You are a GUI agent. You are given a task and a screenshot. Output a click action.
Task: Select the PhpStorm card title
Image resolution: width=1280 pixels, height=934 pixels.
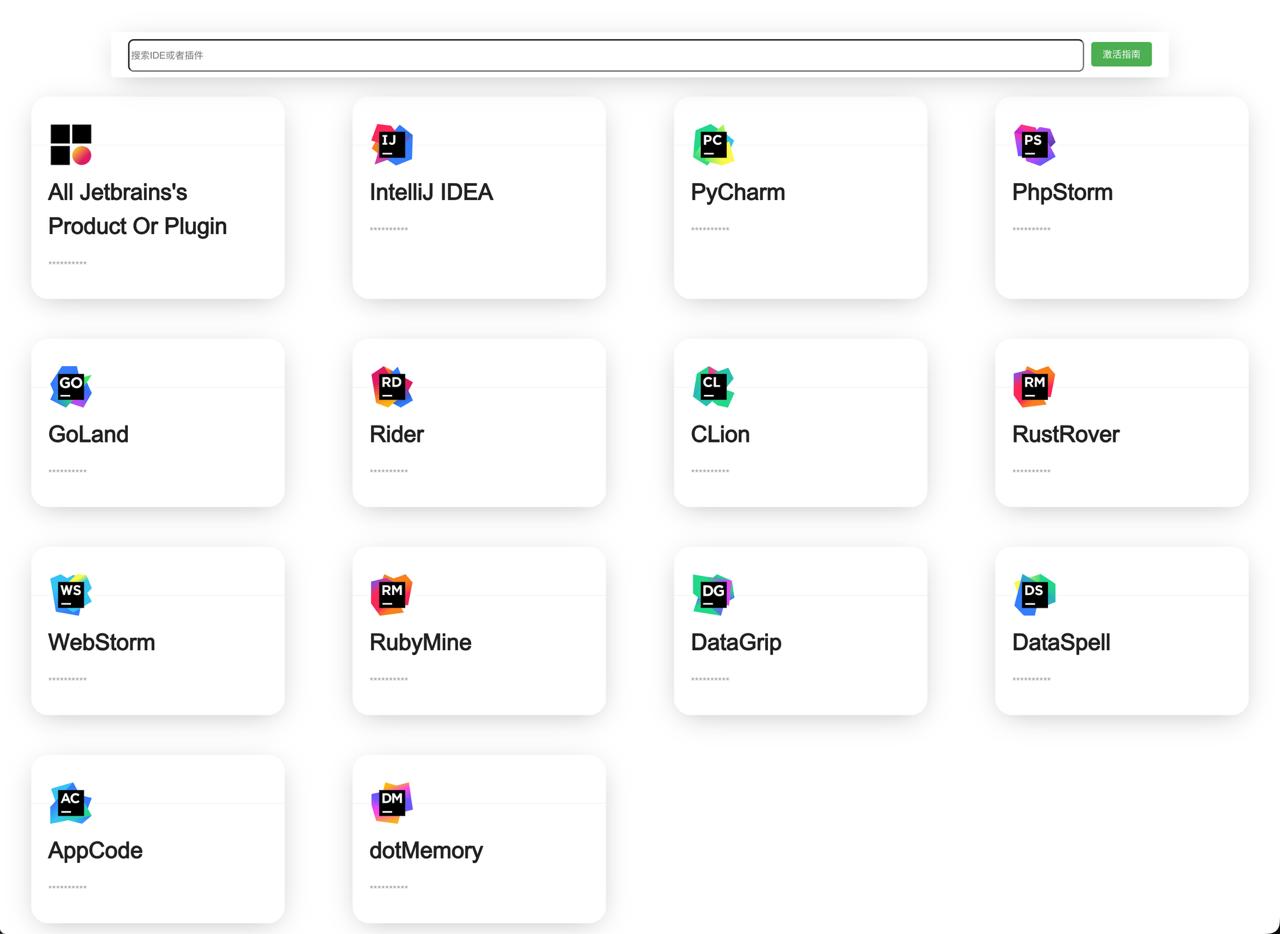[1062, 192]
